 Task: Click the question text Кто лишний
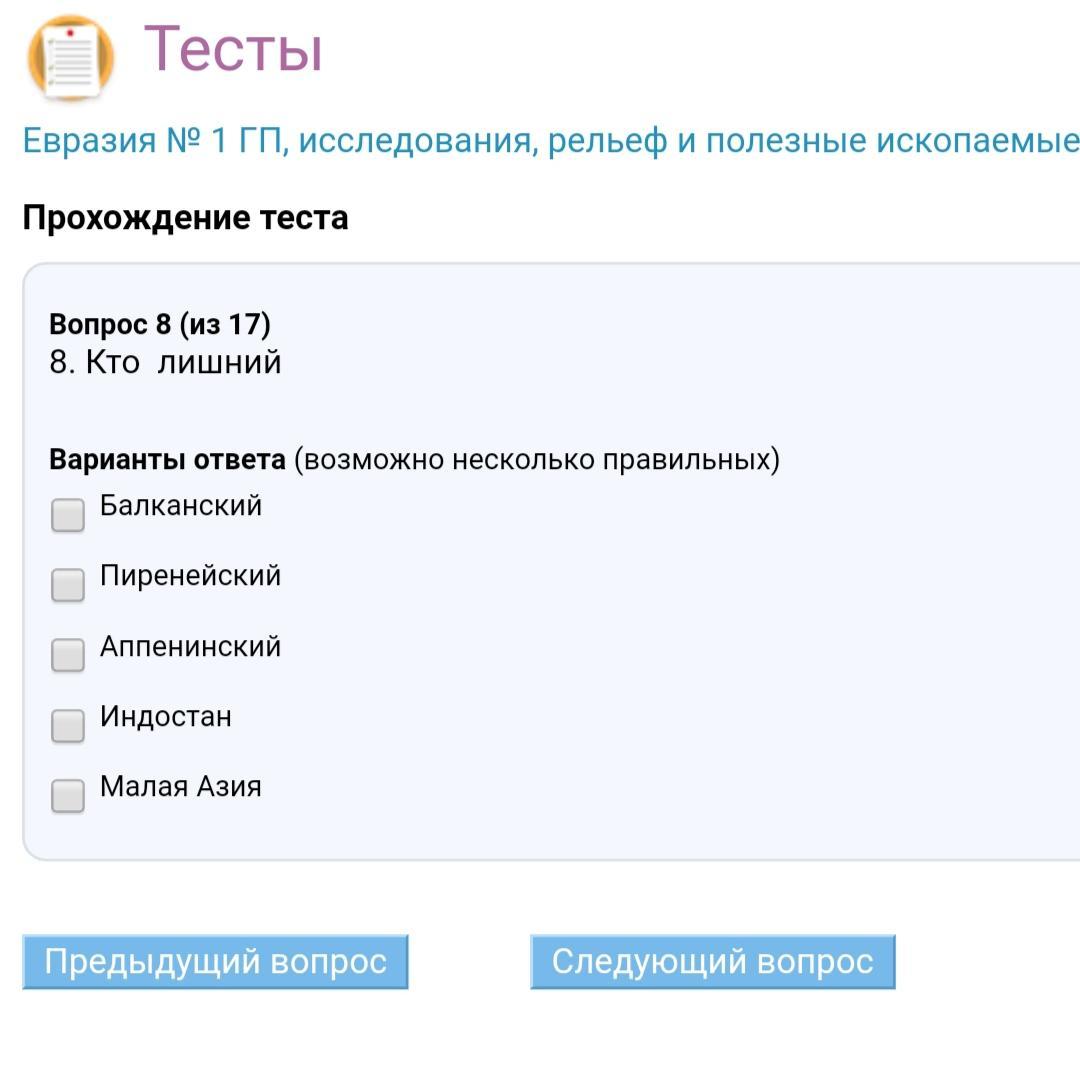coord(166,362)
